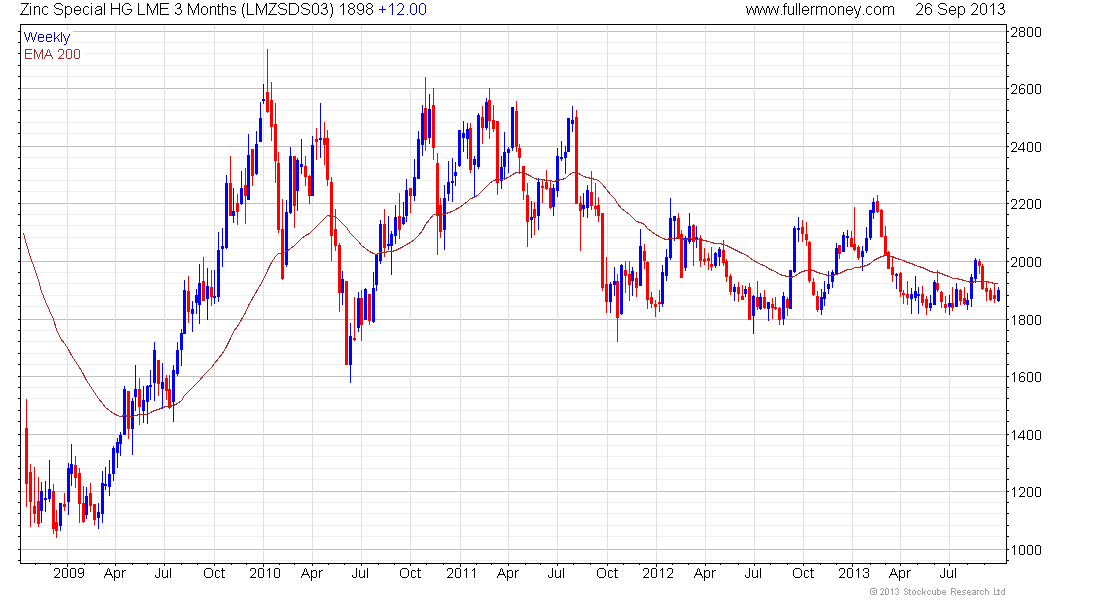Image resolution: width=1100 pixels, height=600 pixels.
Task: Click the 2800 price axis label
Action: click(x=1026, y=32)
